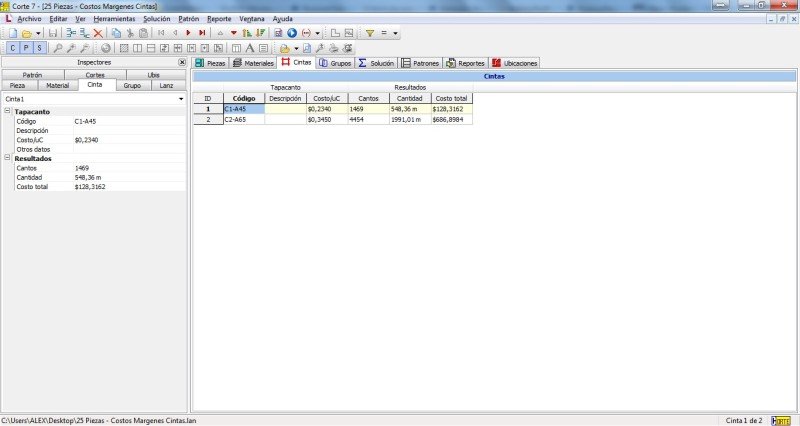The image size is (800, 426).
Task: Click the red X delete icon
Action: [98, 33]
